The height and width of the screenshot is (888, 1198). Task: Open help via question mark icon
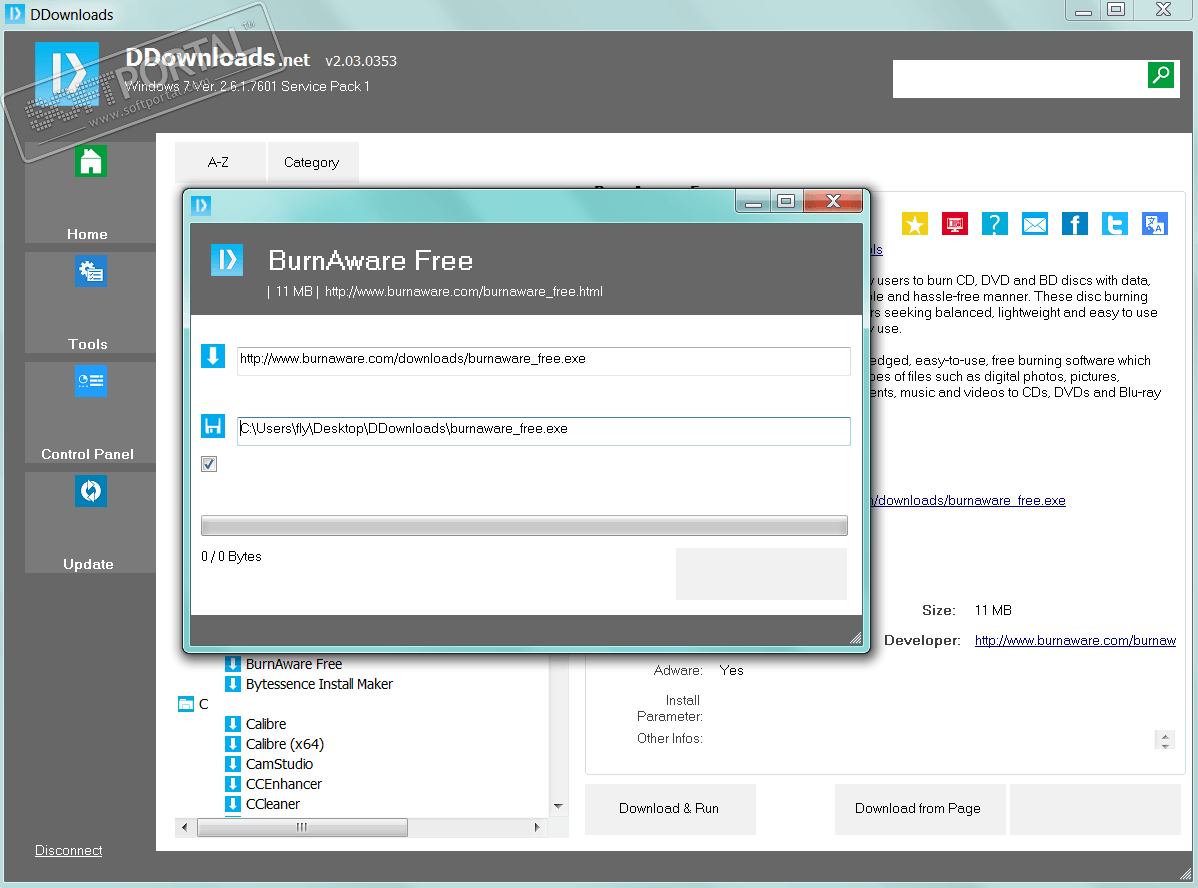point(995,224)
